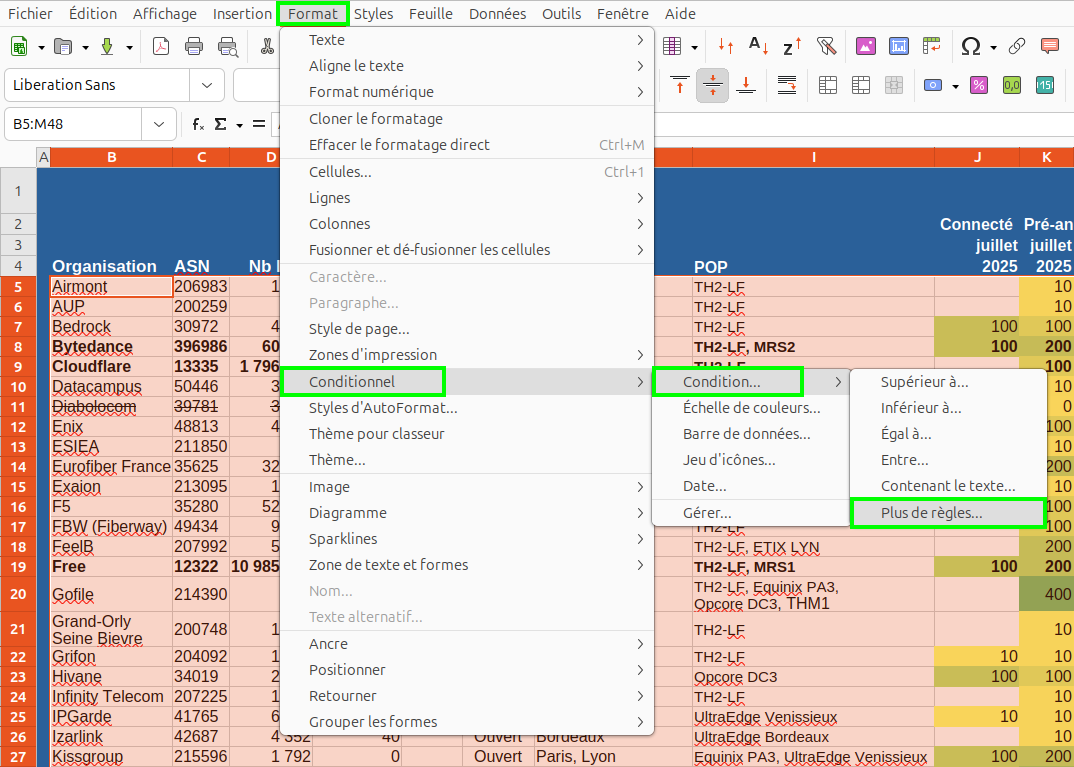
Task: Select Effacer le formatage direct
Action: [x=467, y=144]
